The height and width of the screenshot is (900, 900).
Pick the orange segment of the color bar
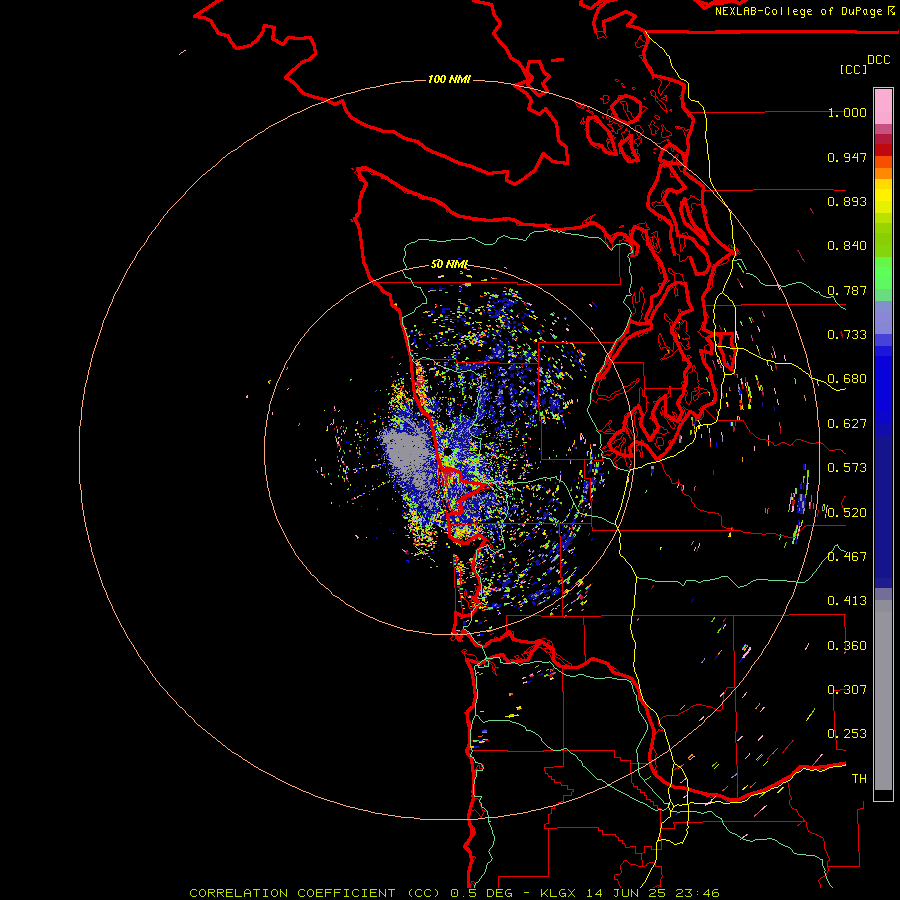click(883, 173)
